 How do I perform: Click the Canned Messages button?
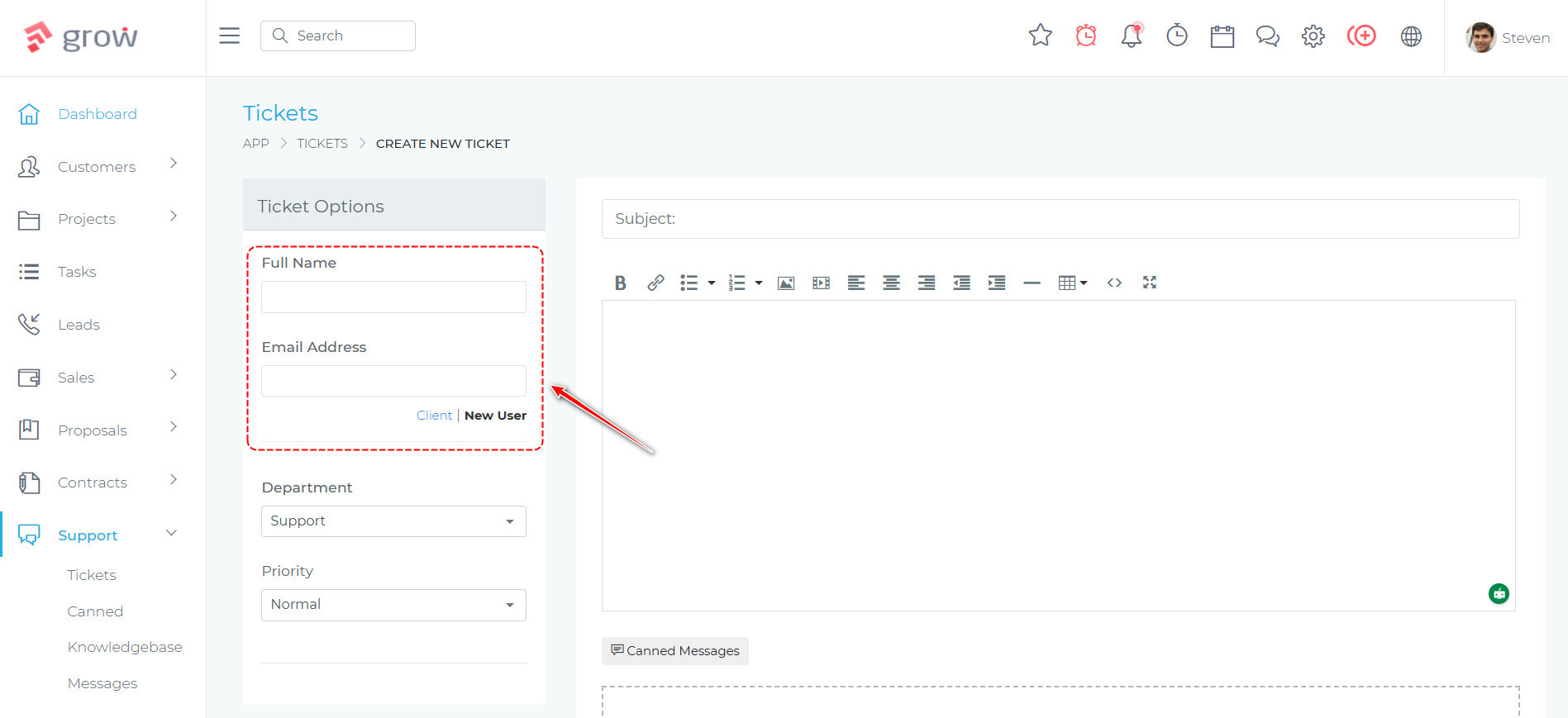(x=674, y=651)
